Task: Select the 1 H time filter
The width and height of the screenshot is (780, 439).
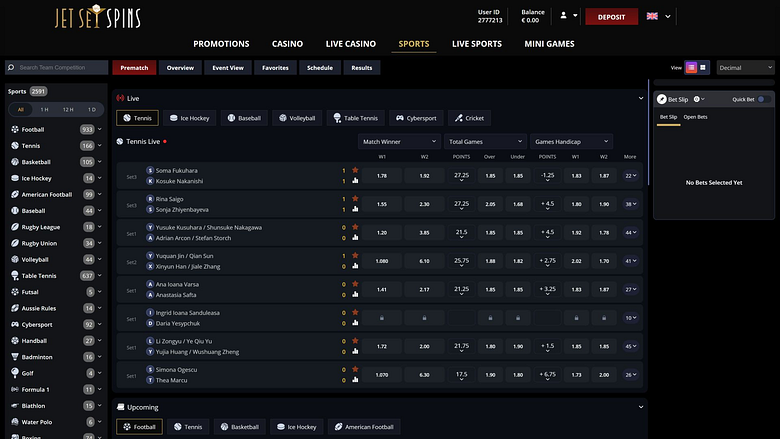Action: pos(44,109)
